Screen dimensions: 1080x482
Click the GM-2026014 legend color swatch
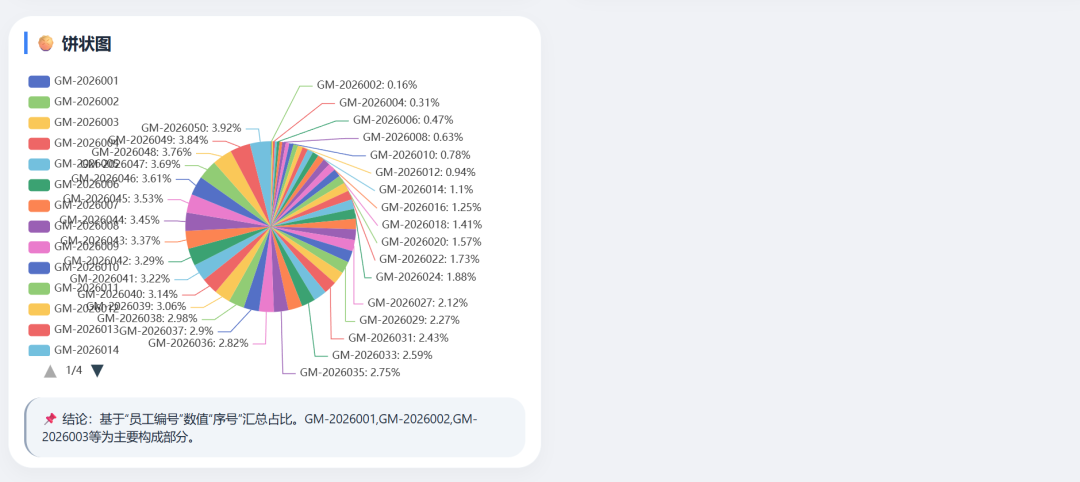[x=39, y=350]
